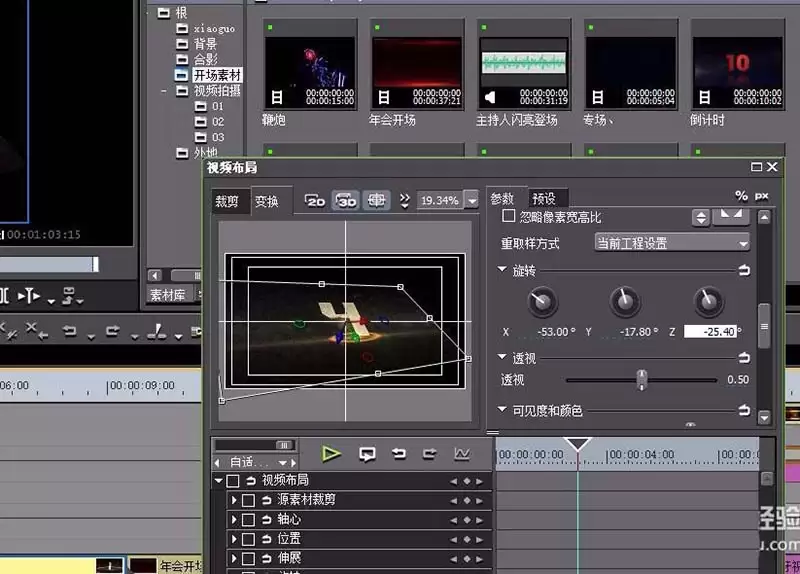The height and width of the screenshot is (574, 800).
Task: Open the keyframe curve graph icon
Action: [462, 453]
